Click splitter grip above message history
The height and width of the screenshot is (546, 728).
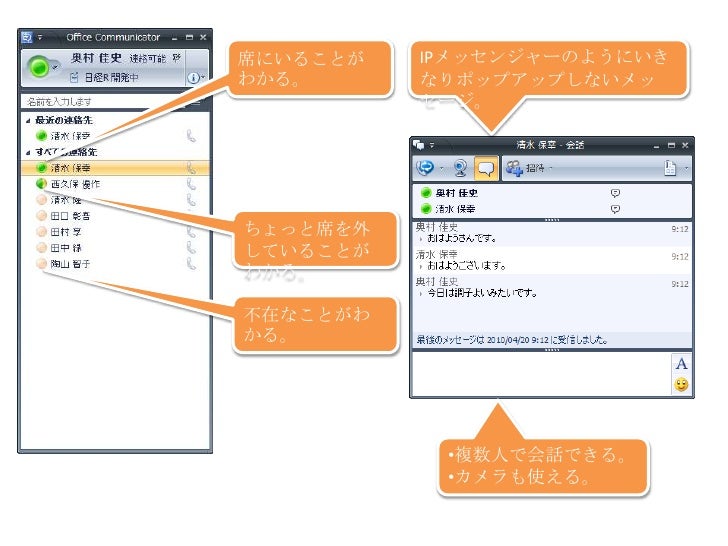click(552, 220)
